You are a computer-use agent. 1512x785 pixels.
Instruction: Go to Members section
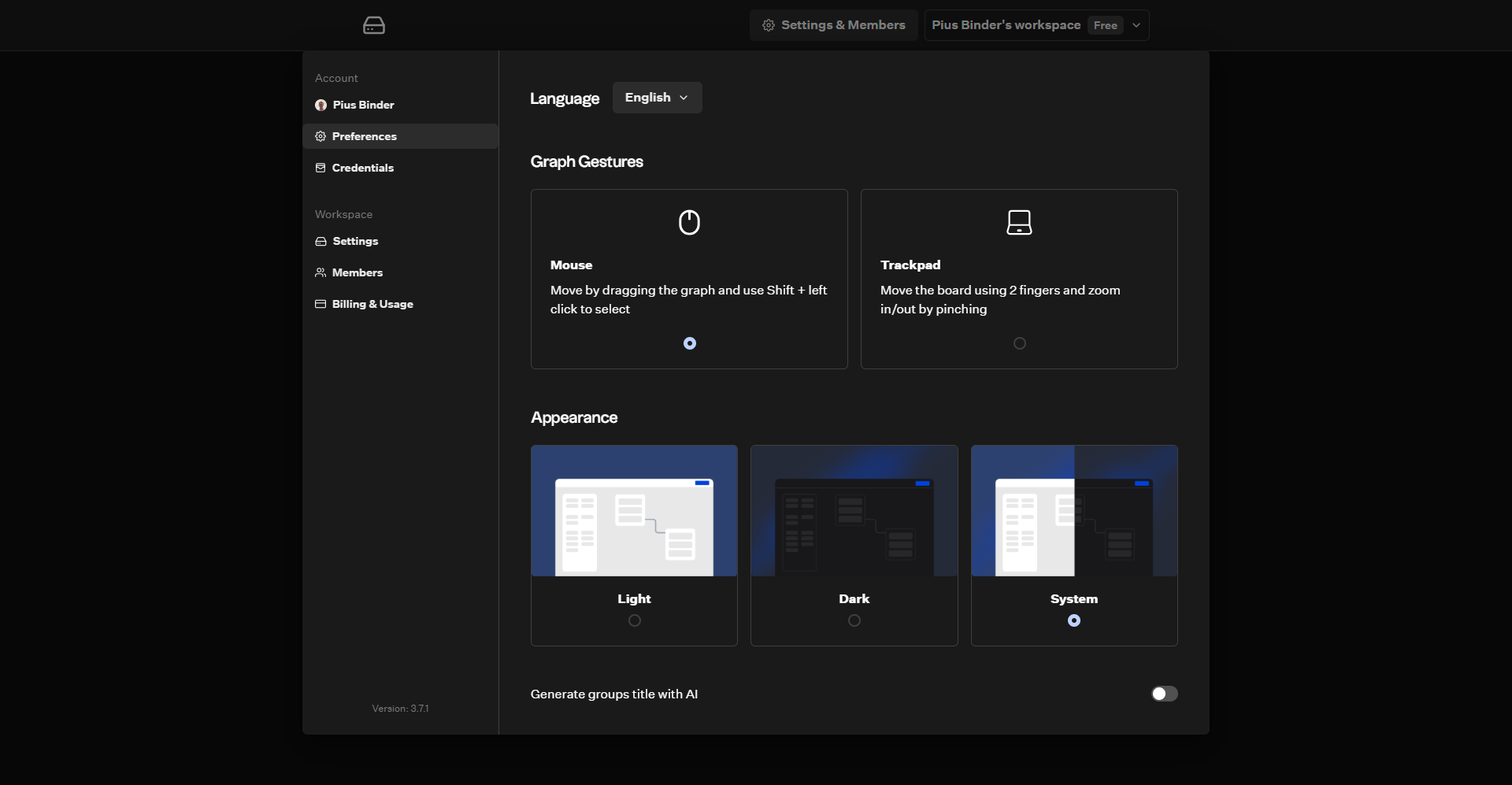[357, 272]
